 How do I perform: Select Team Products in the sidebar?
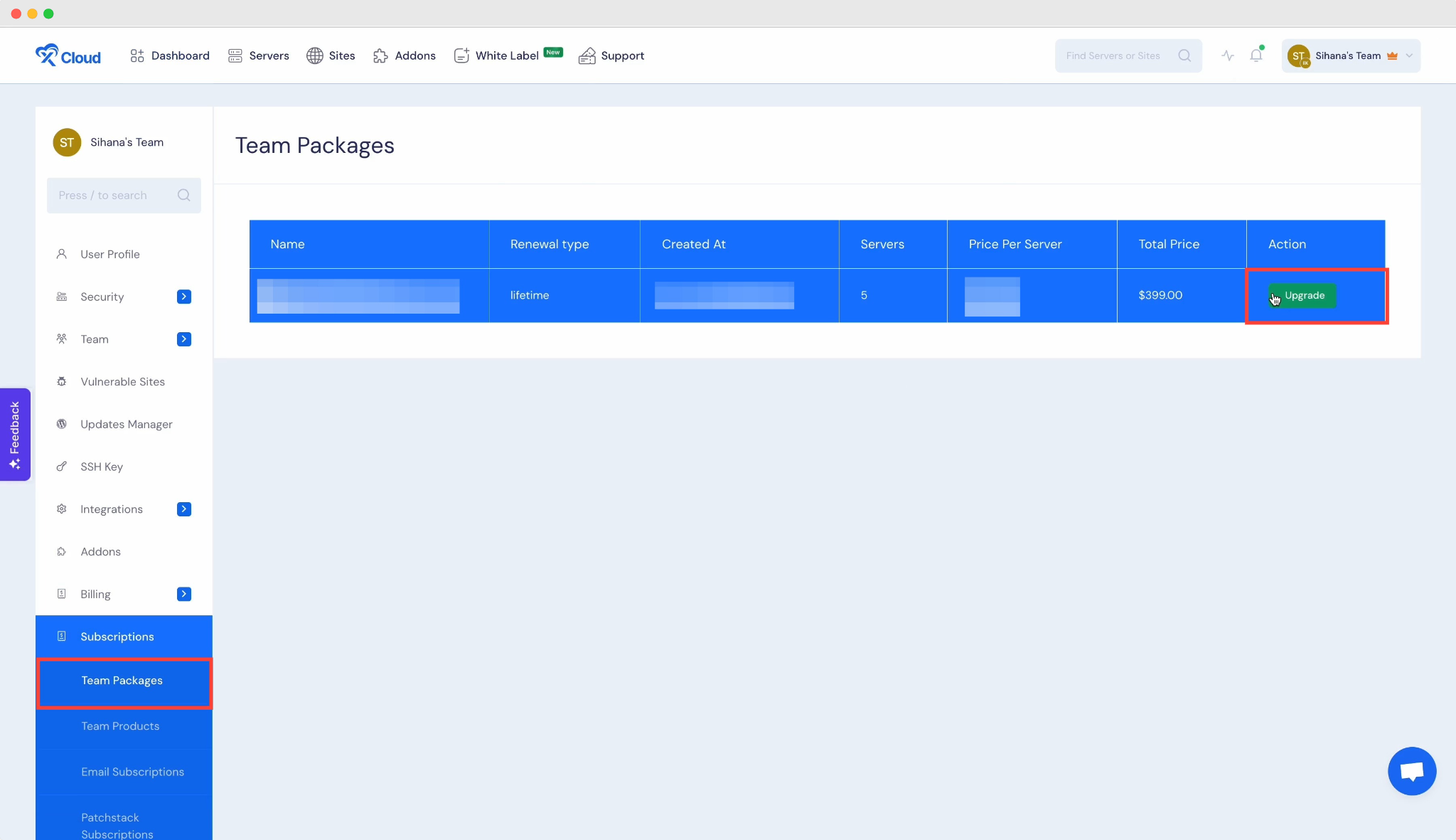tap(120, 726)
